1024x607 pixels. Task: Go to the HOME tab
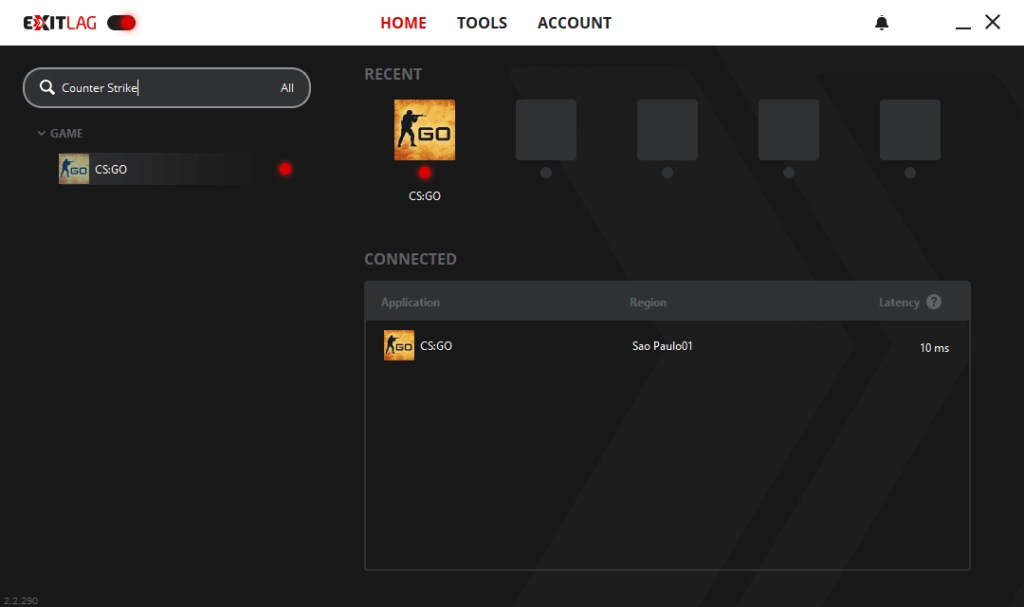(403, 22)
